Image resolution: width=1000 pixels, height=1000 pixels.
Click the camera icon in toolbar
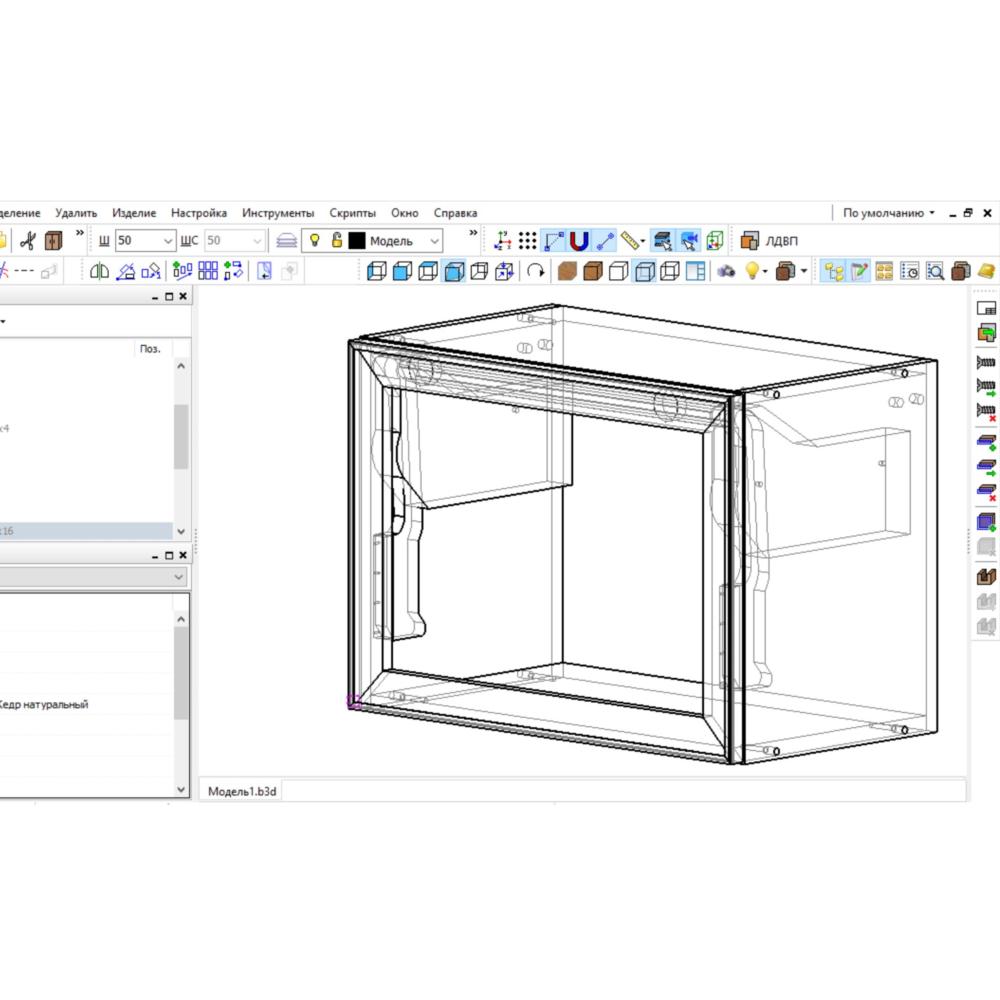(727, 271)
